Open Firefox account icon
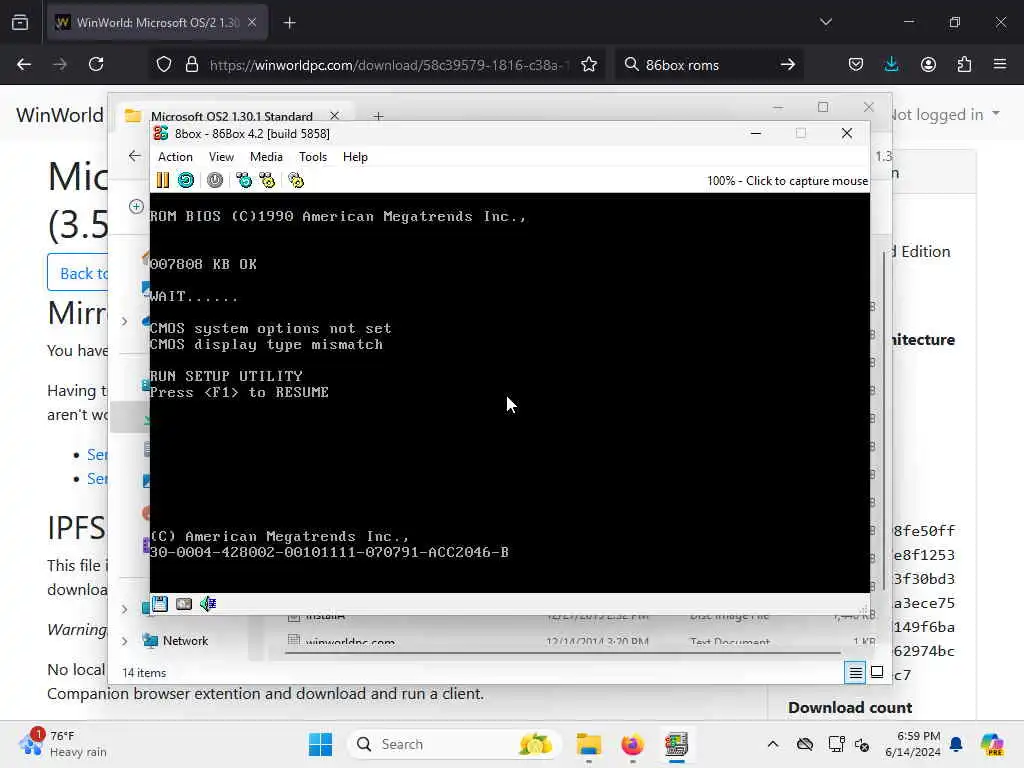This screenshot has width=1024, height=768. [928, 64]
